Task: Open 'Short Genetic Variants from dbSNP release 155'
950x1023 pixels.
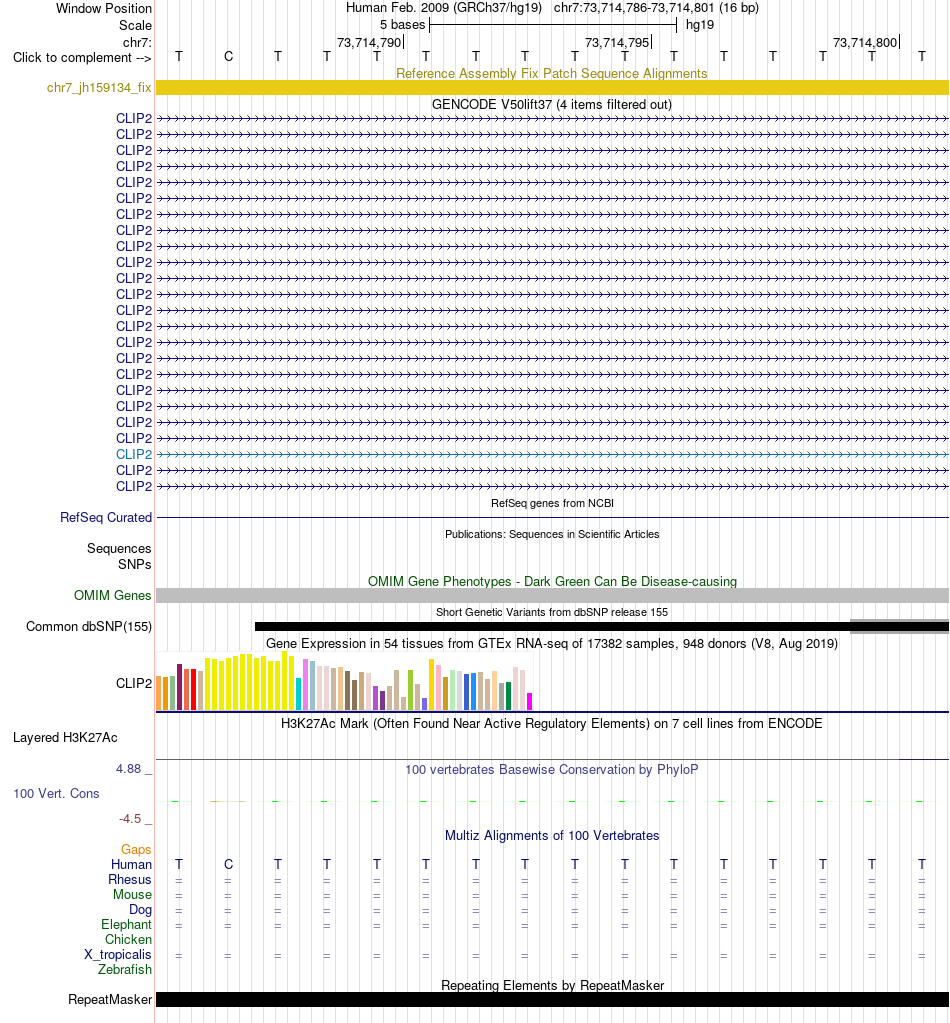Action: pos(552,612)
